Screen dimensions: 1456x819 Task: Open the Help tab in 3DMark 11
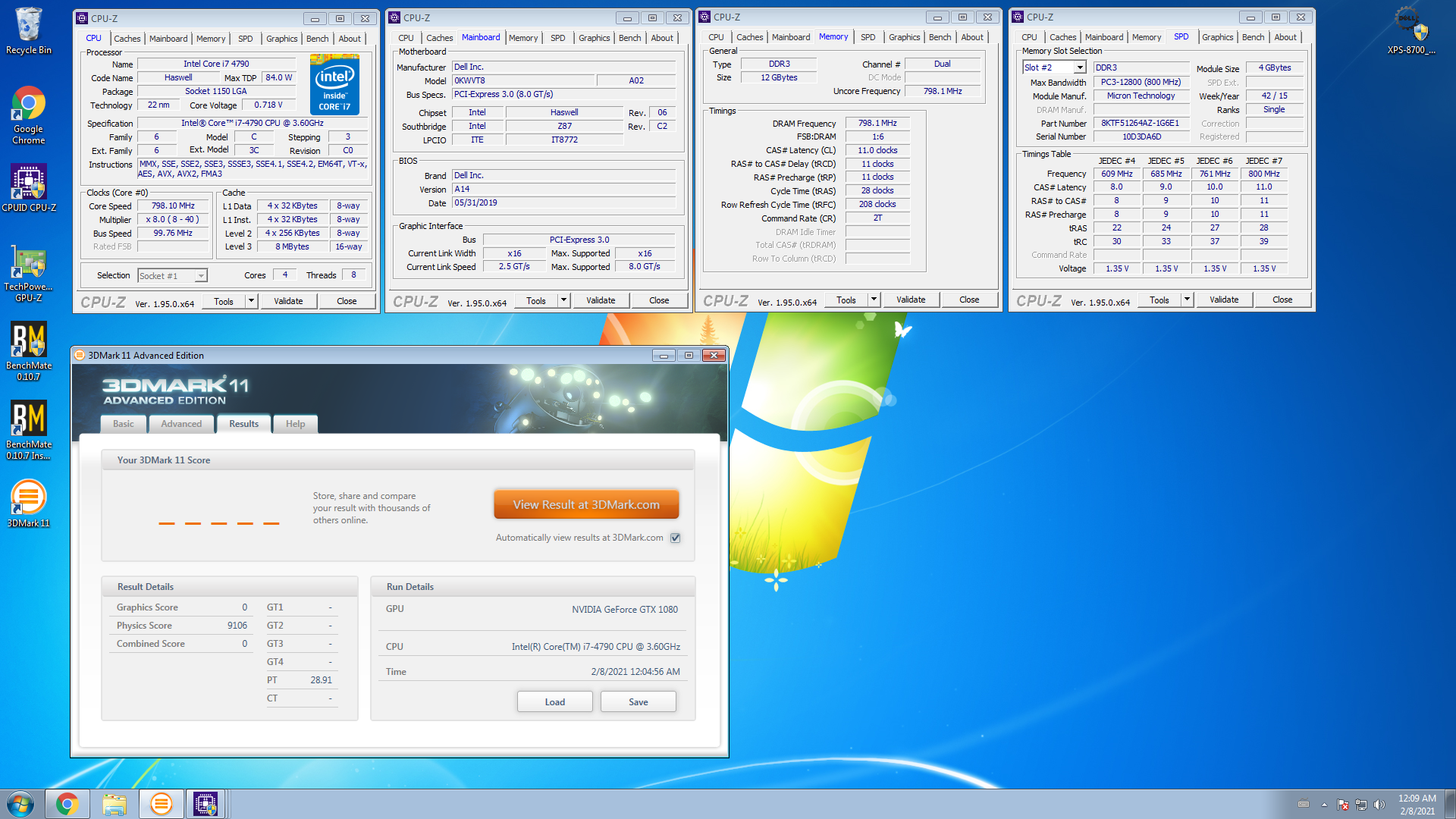(295, 424)
